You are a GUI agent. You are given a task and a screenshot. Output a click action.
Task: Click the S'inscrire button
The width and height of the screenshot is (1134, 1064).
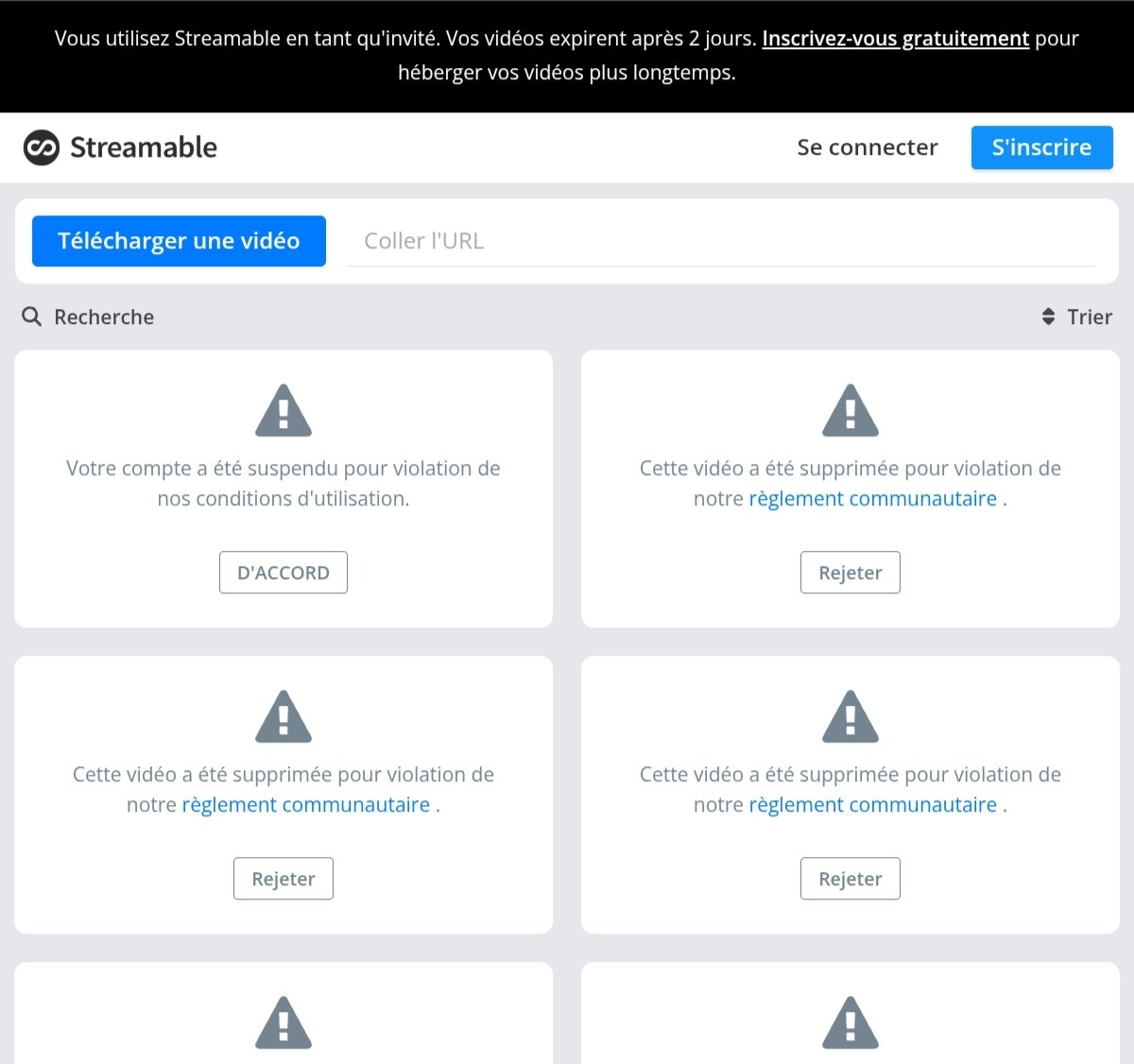[1041, 147]
